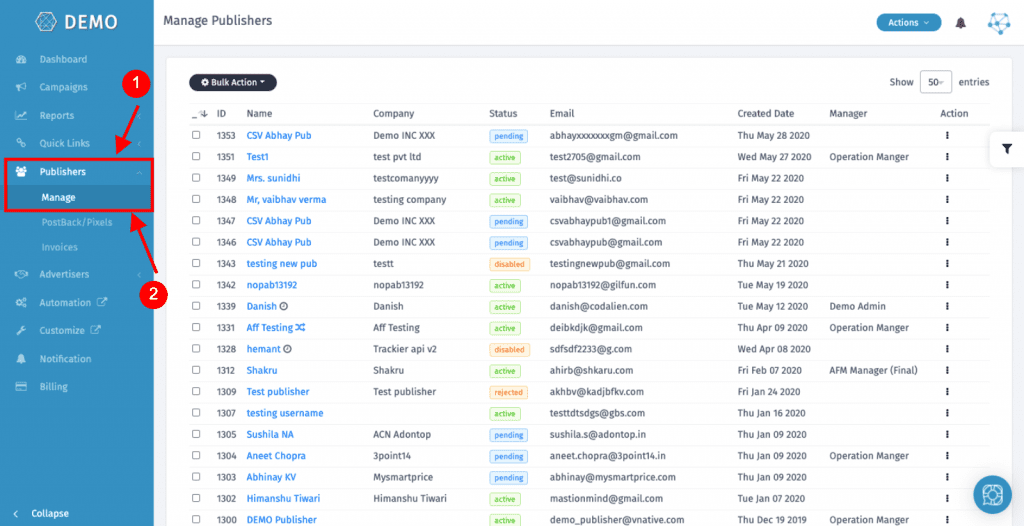Open the DEMO Publisher name link
The image size is (1024, 526).
pyautogui.click(x=281, y=520)
